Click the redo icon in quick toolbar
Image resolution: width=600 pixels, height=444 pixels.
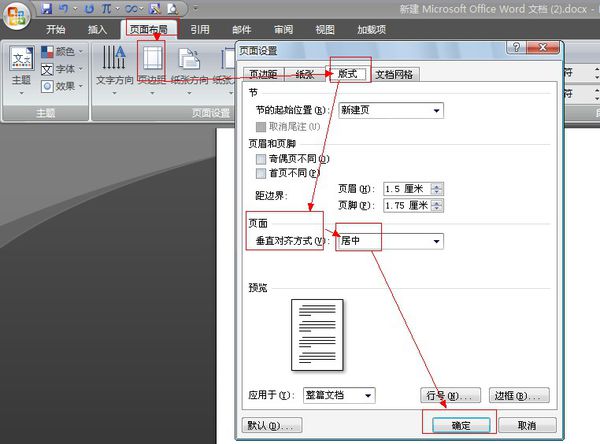(89, 8)
